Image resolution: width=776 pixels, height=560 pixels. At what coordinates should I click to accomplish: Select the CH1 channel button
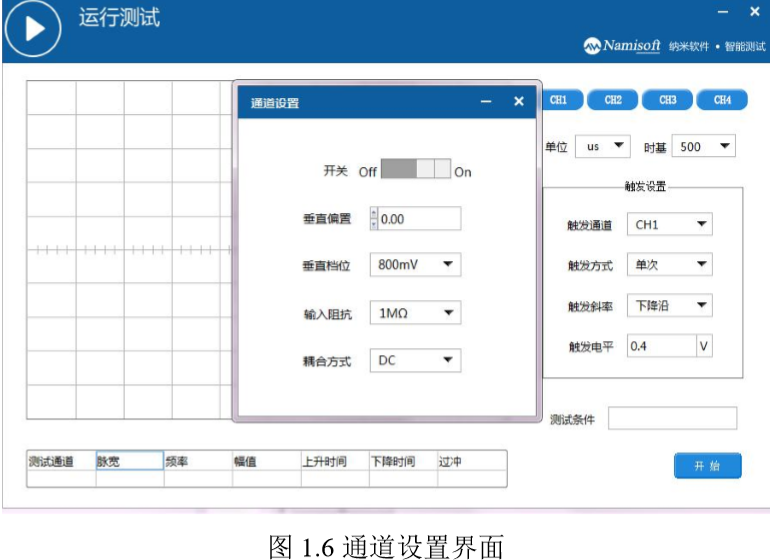pyautogui.click(x=559, y=100)
